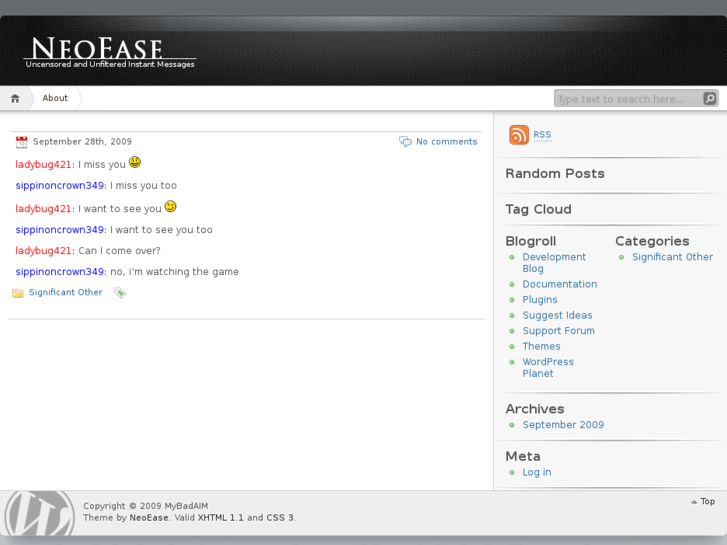Click the smiley emoticon after 'I miss you'
The width and height of the screenshot is (727, 545).
tap(135, 162)
